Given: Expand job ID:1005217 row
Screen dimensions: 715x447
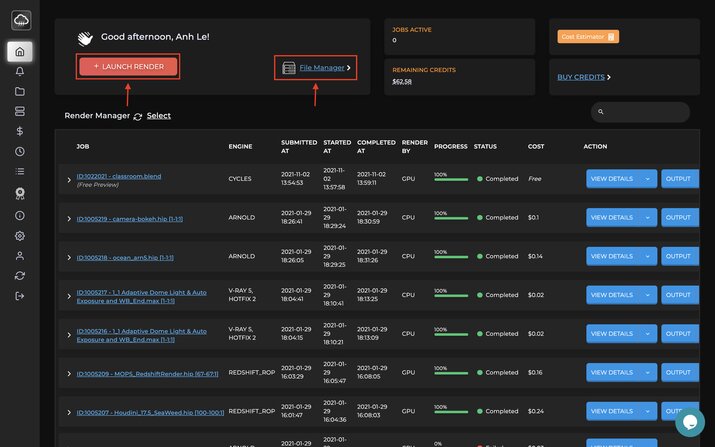Looking at the screenshot, I should [x=69, y=296].
